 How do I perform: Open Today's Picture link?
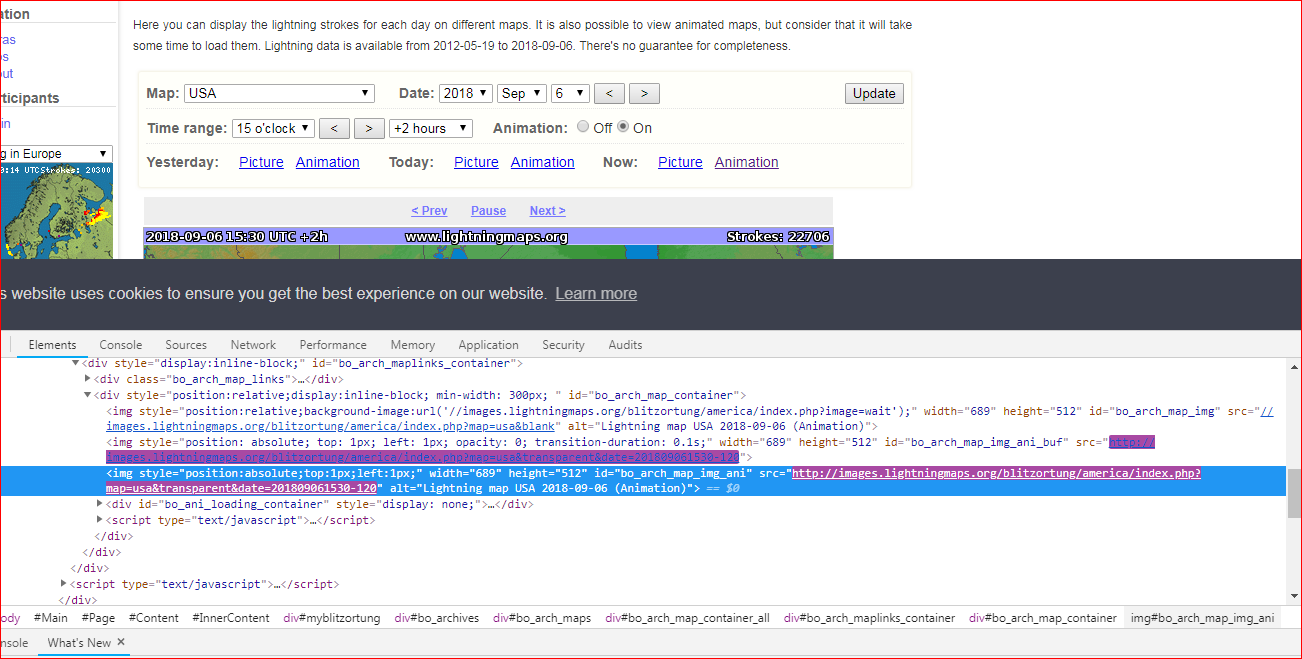tap(476, 162)
